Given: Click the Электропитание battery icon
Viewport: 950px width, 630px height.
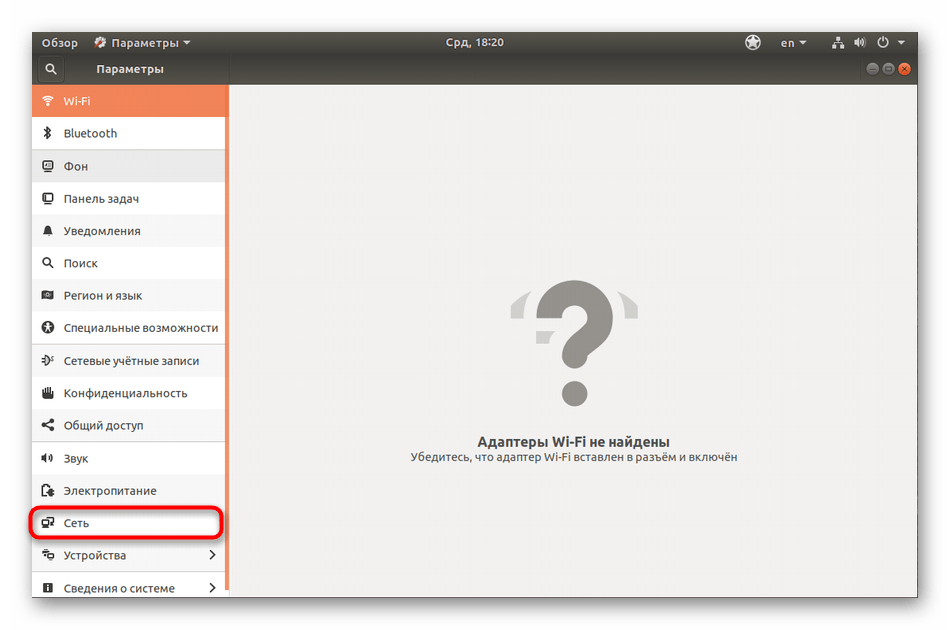Looking at the screenshot, I should pos(48,490).
